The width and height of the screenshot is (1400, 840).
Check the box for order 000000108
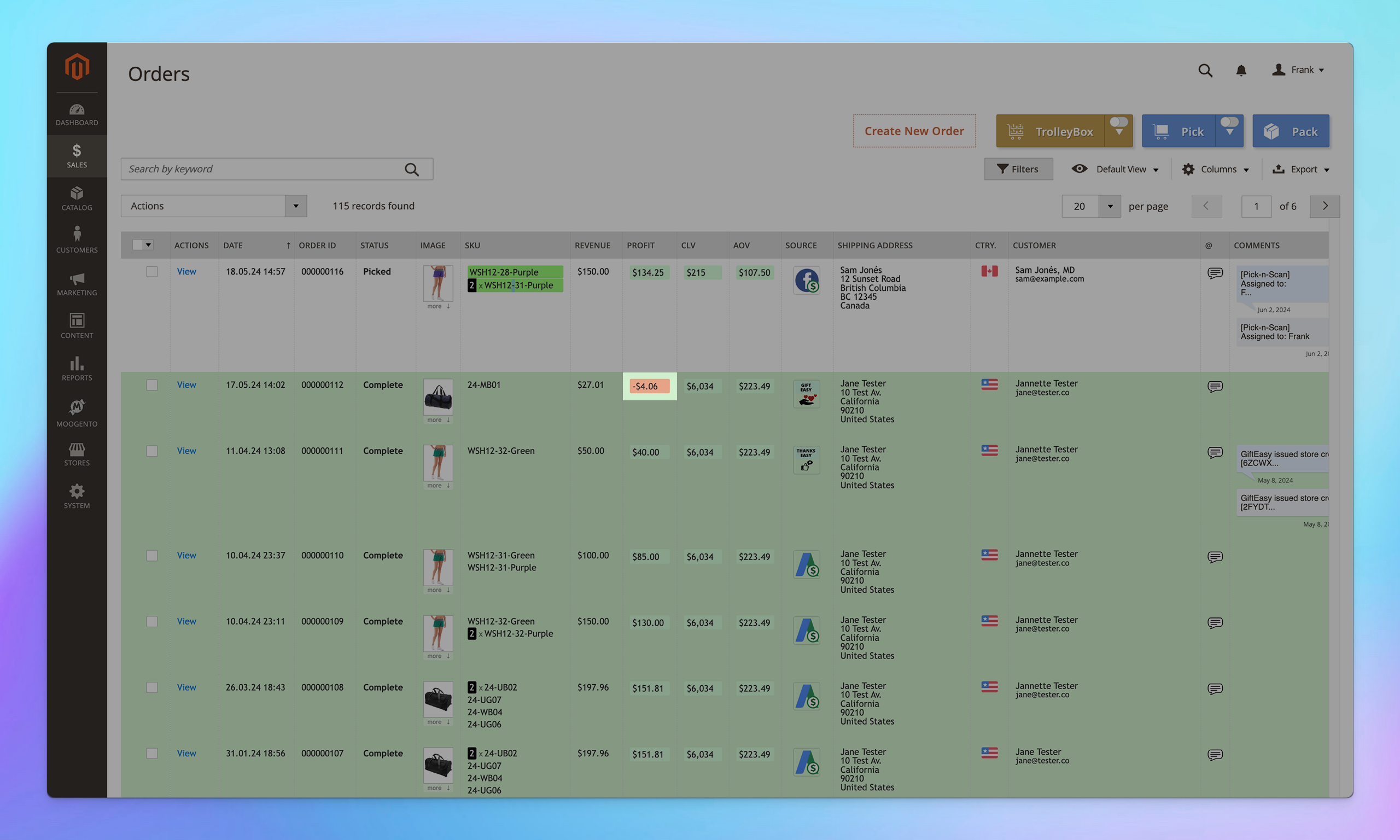[x=151, y=687]
